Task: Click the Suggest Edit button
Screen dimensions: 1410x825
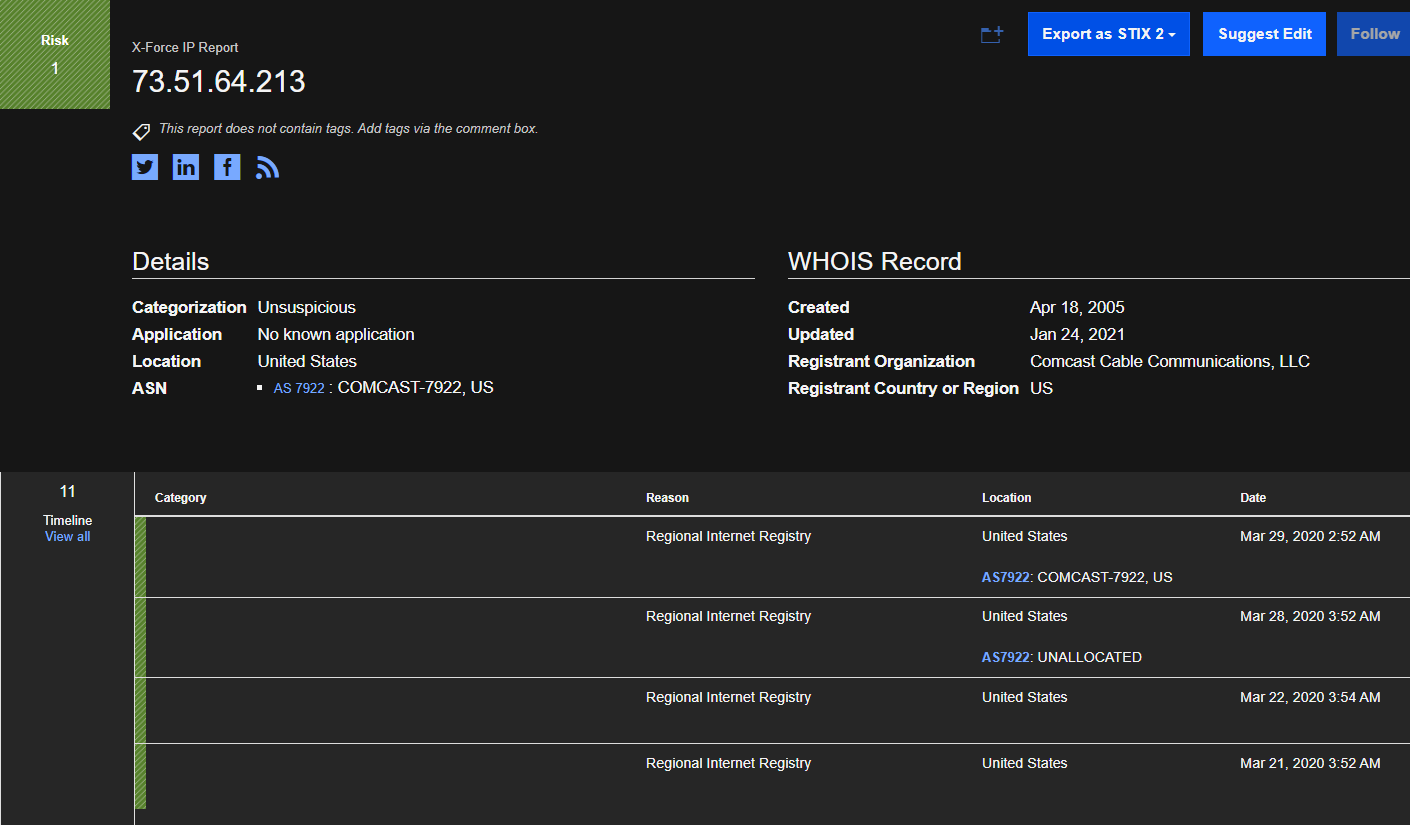Action: [x=1265, y=34]
